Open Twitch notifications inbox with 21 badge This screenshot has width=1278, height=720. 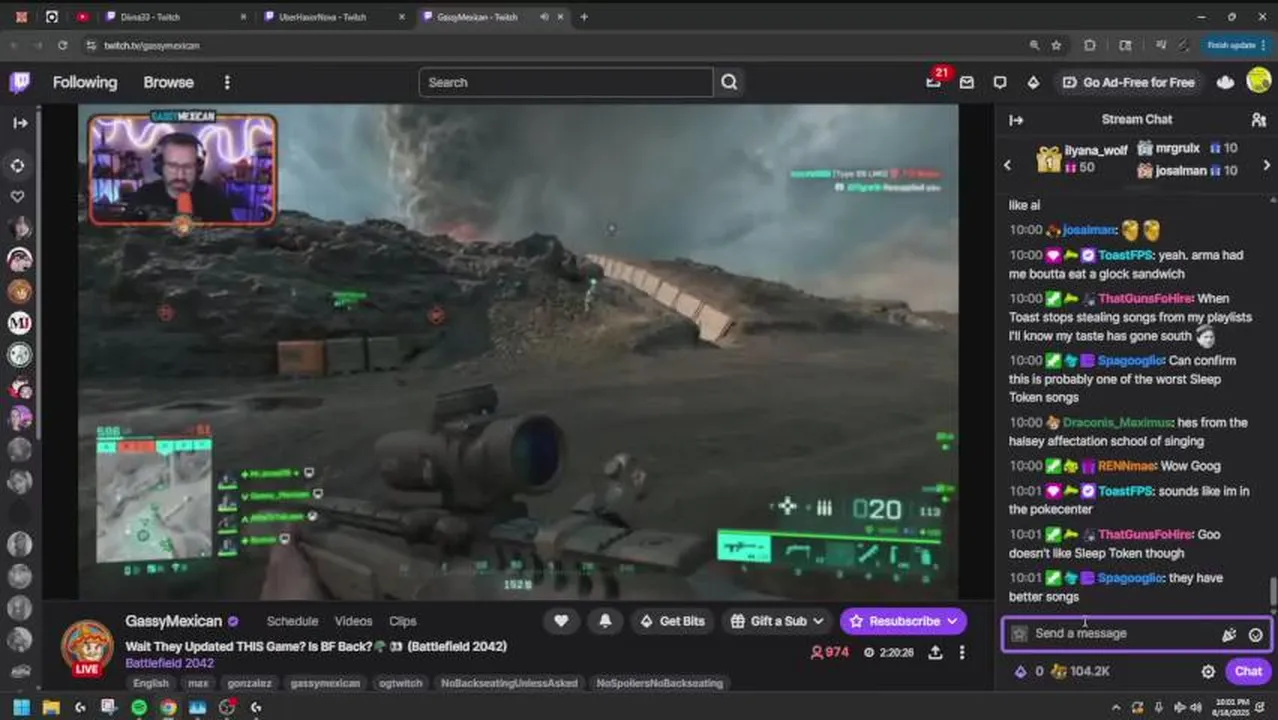(x=934, y=82)
